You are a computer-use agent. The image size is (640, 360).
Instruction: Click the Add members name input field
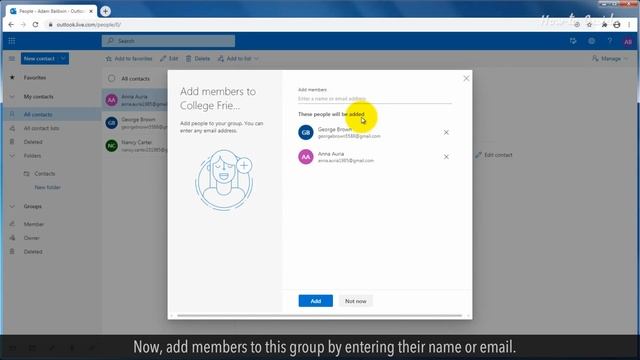(x=375, y=99)
